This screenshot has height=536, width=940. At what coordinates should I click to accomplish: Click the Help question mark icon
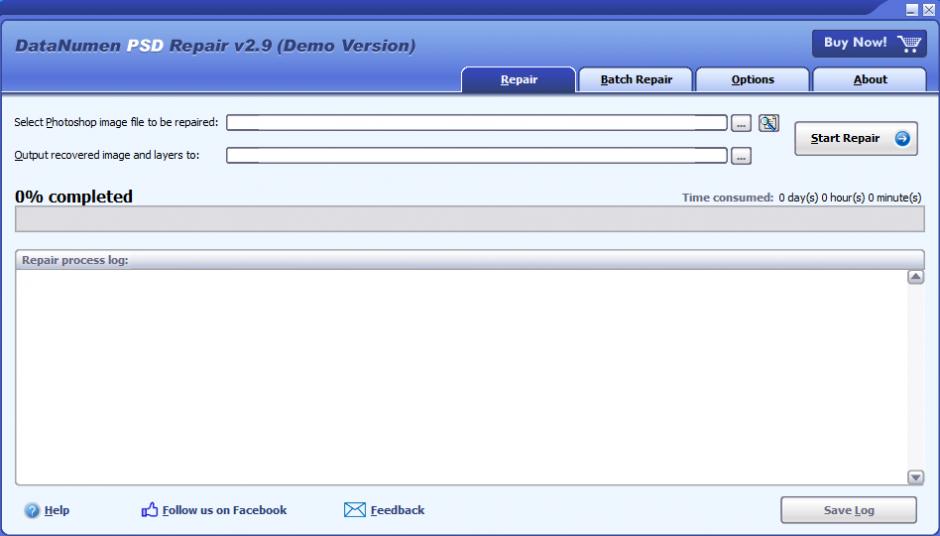[x=32, y=510]
